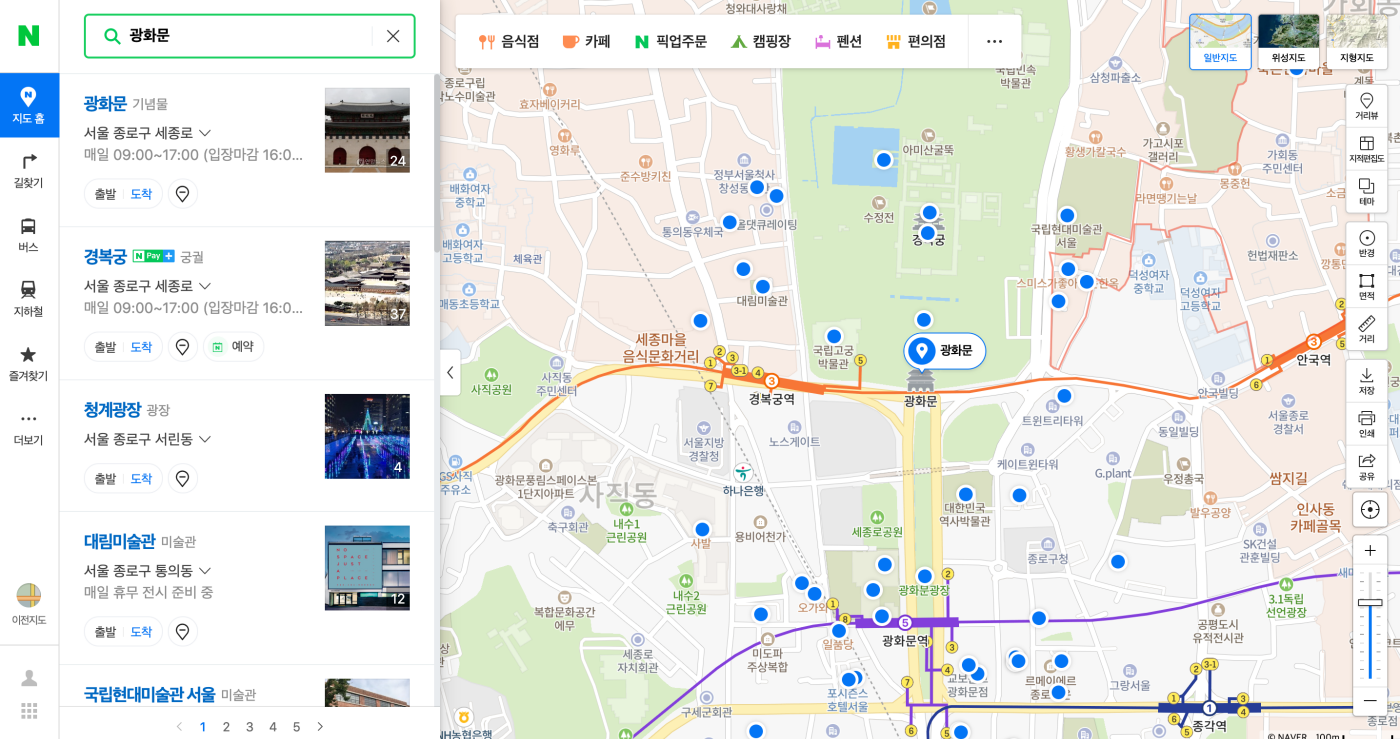Clear the search box with X

pyautogui.click(x=393, y=36)
